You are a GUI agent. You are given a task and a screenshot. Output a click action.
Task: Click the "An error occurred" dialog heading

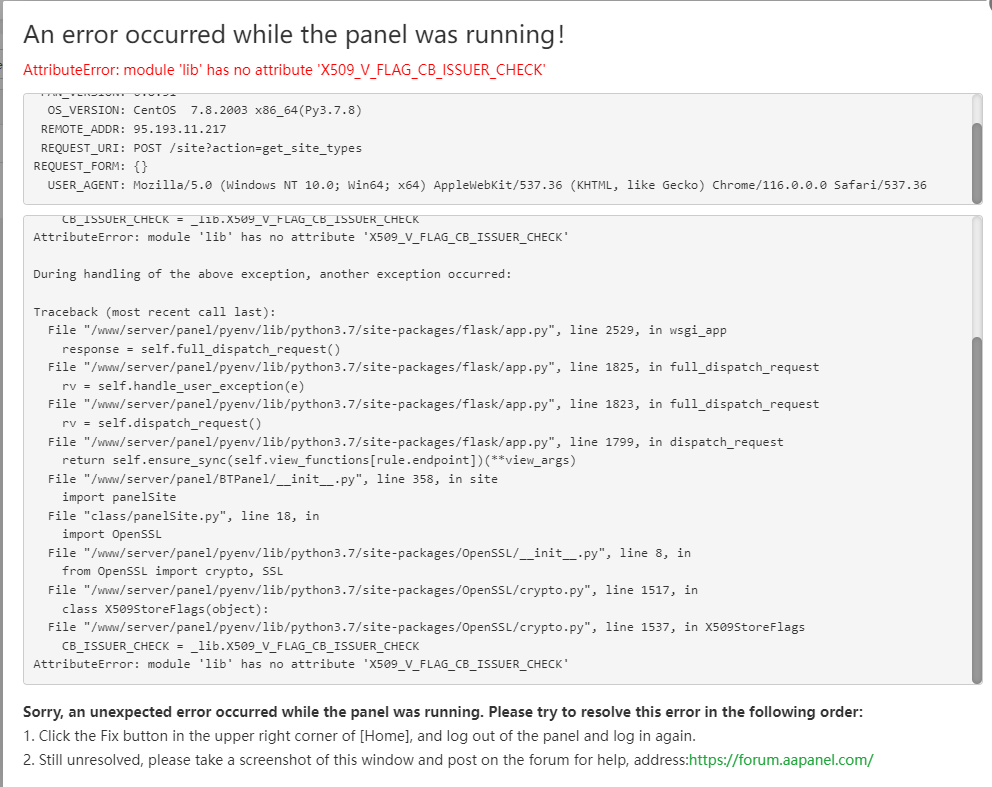tap(294, 34)
